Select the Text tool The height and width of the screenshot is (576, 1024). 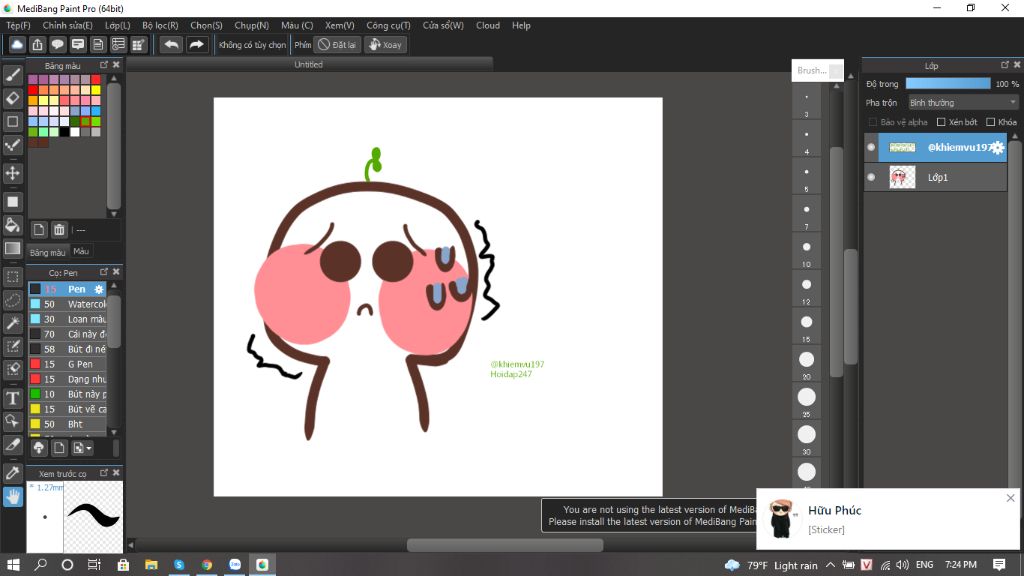coord(13,398)
